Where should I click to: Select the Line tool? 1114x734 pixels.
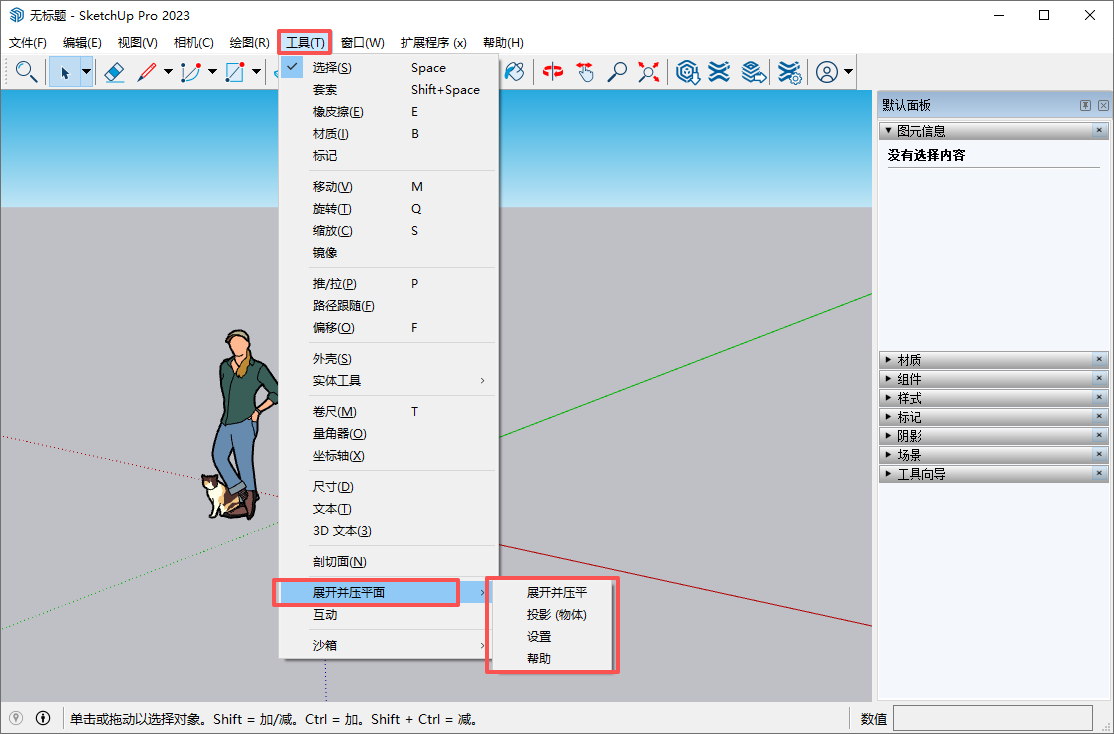click(x=148, y=72)
